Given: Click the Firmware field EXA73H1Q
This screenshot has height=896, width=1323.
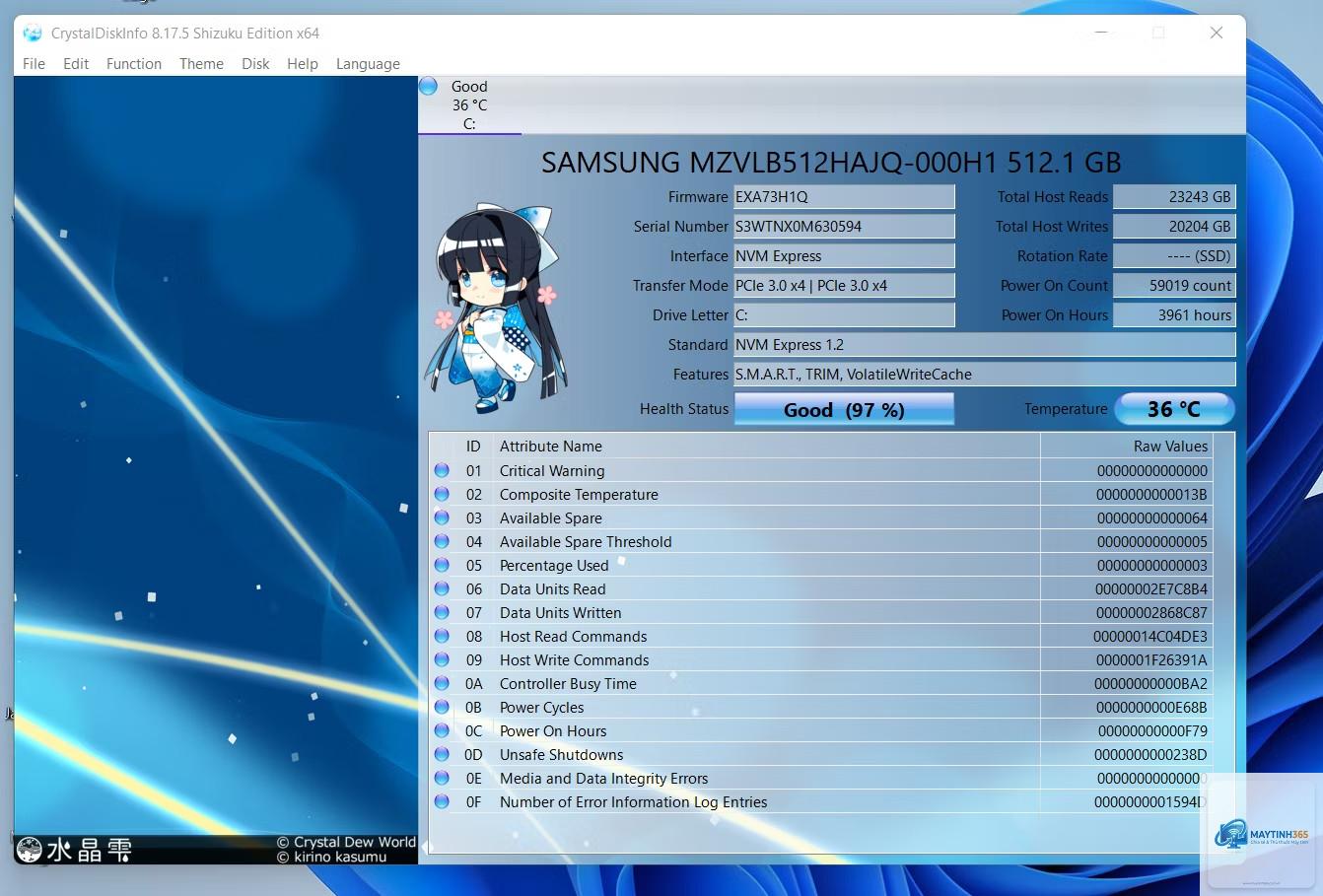Looking at the screenshot, I should point(844,197).
